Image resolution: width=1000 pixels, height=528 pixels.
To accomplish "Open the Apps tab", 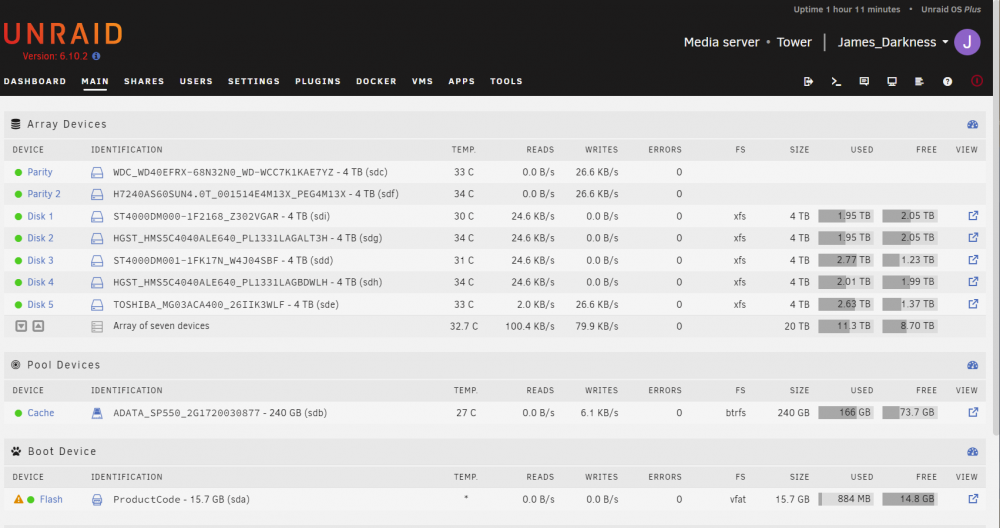I will (462, 81).
